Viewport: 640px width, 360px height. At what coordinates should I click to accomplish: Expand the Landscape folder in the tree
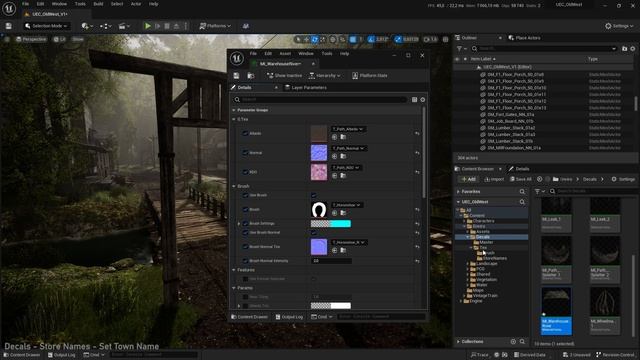pyautogui.click(x=468, y=264)
